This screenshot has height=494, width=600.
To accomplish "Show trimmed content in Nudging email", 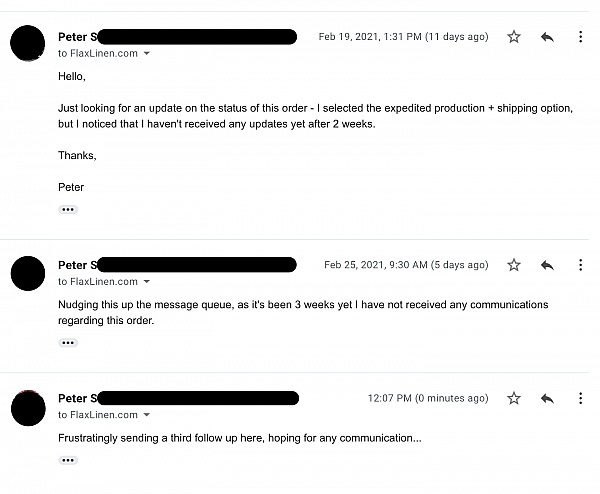I will point(68,342).
